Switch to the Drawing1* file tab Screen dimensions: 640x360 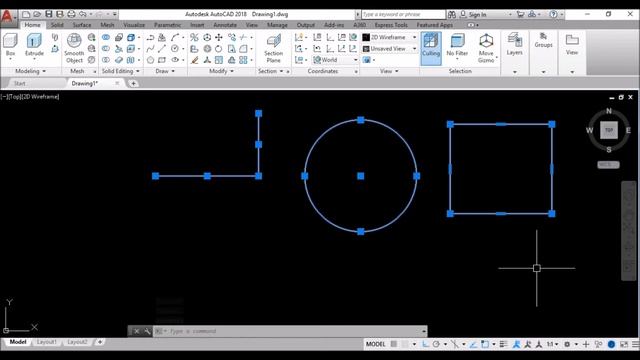pyautogui.click(x=84, y=83)
